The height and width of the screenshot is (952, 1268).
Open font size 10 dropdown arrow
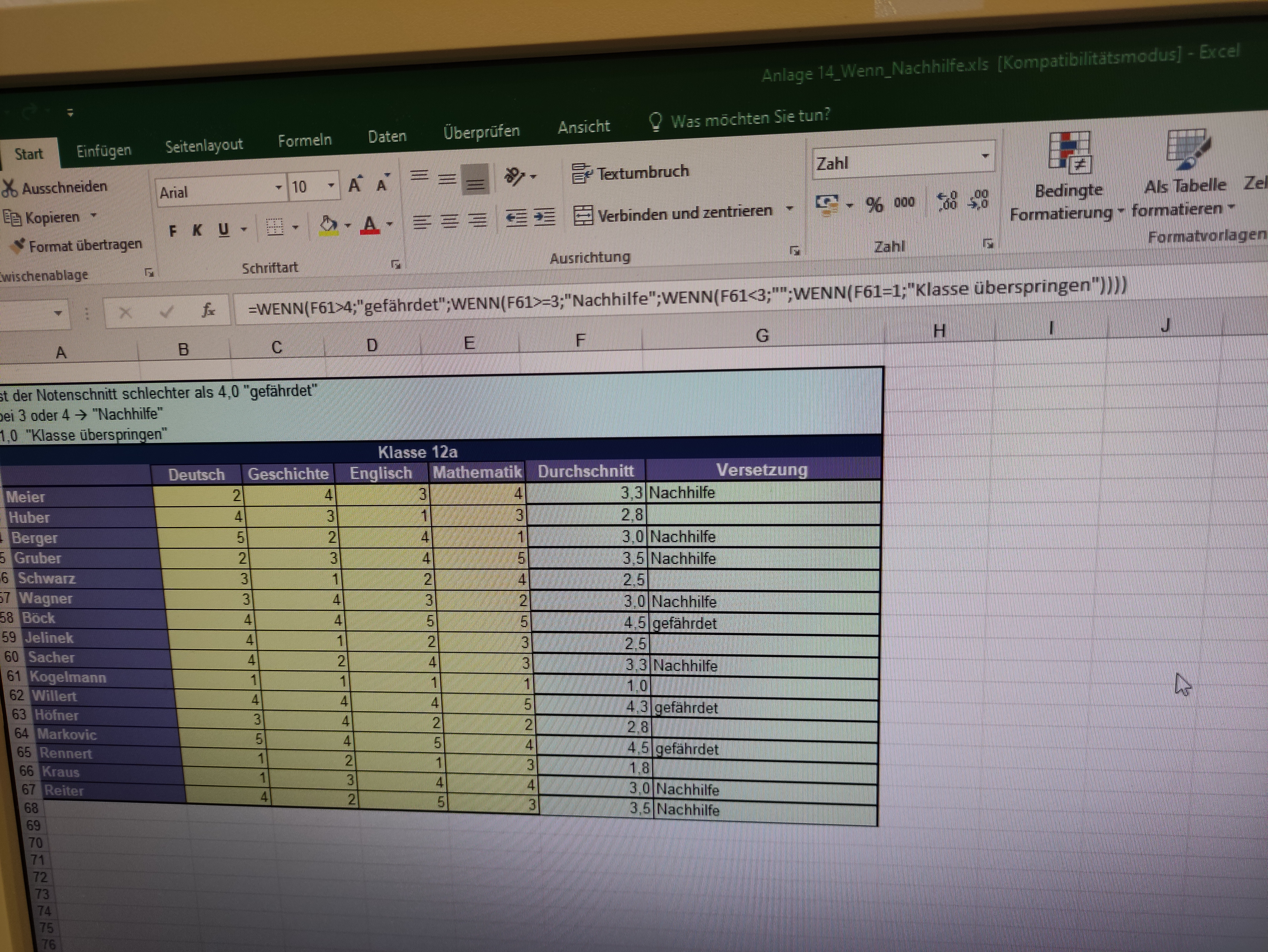[x=331, y=186]
